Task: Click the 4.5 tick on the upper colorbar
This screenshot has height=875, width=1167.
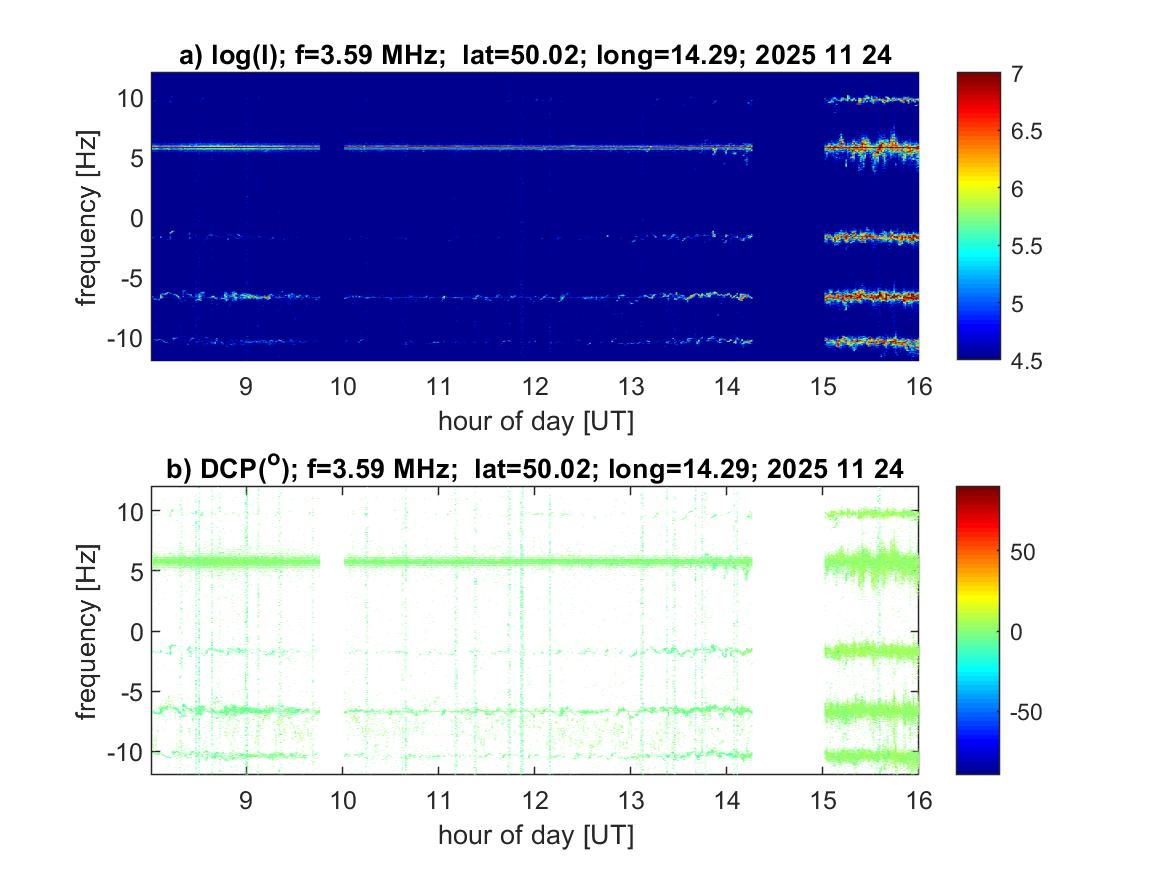Action: [x=1030, y=360]
